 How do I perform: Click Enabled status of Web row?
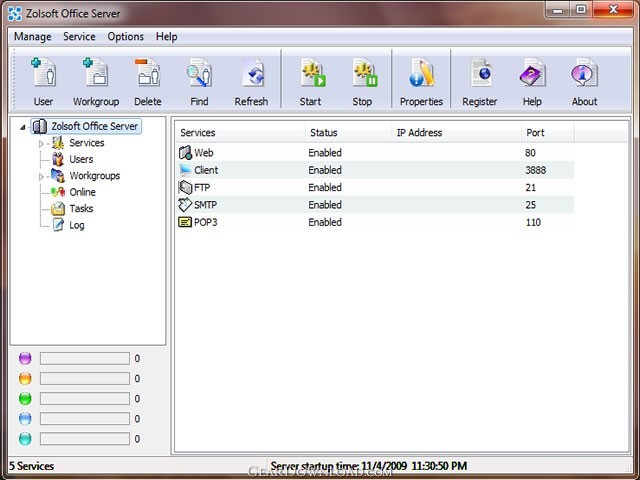(x=325, y=153)
